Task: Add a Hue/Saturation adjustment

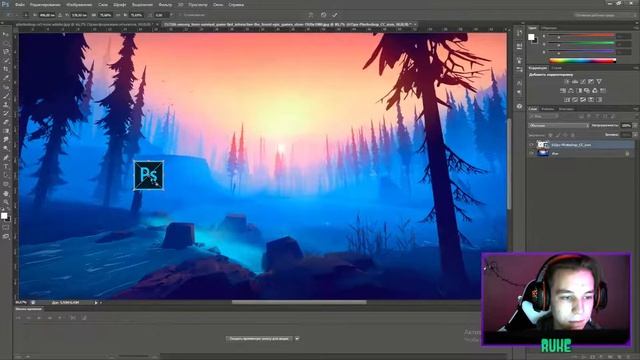Action: pyautogui.click(x=563, y=91)
